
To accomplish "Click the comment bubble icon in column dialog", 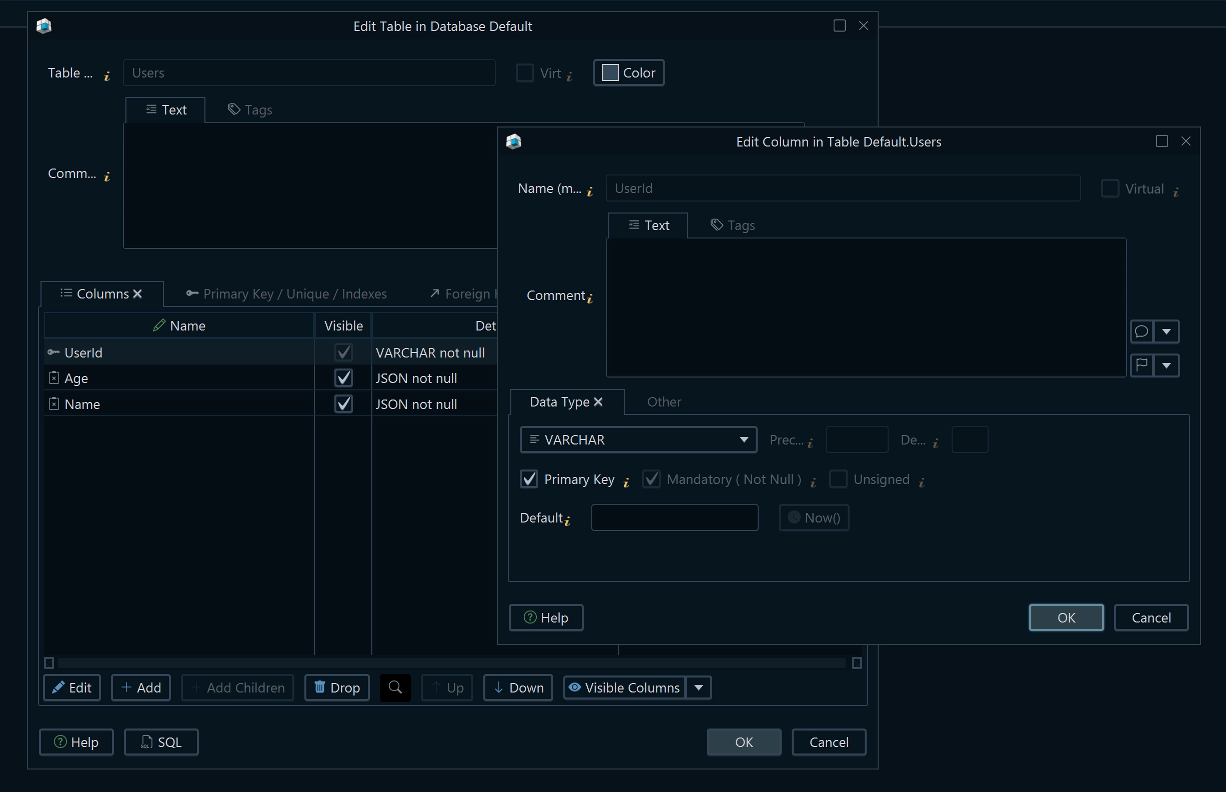I will pyautogui.click(x=1141, y=331).
